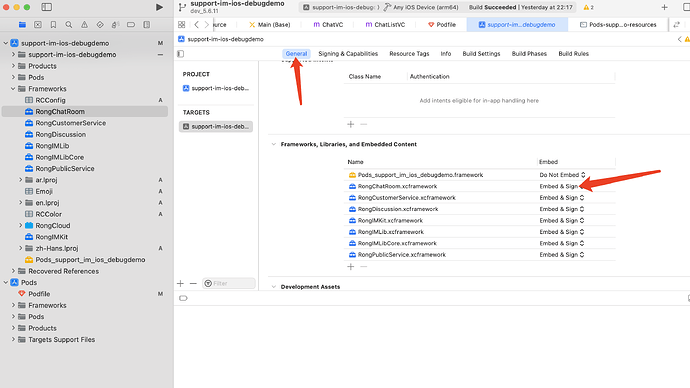The height and width of the screenshot is (388, 690).
Task: Add a new target with plus button
Action: pyautogui.click(x=180, y=283)
